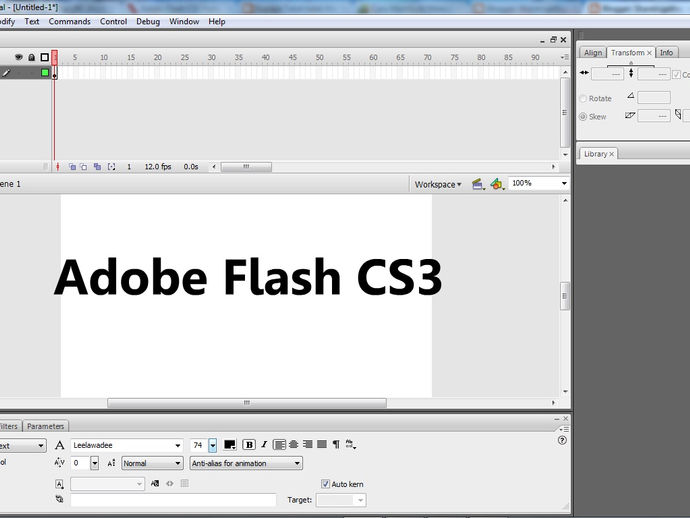Close the Transform panel tab
Screen dimensions: 690x518
point(649,53)
